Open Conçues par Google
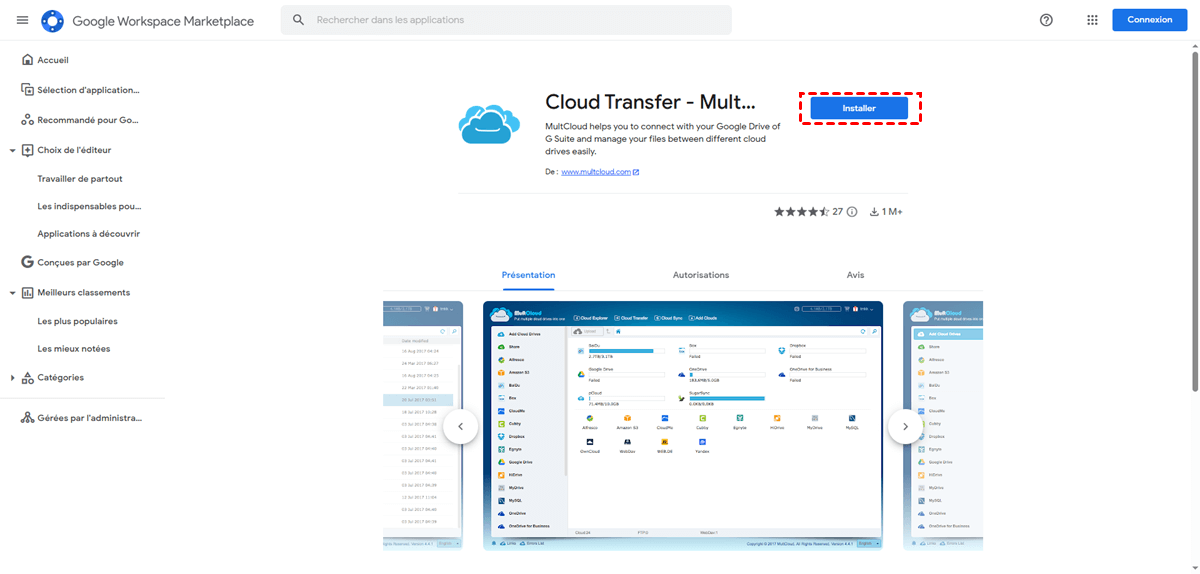Screen dimensions: 1200x574 [80, 262]
